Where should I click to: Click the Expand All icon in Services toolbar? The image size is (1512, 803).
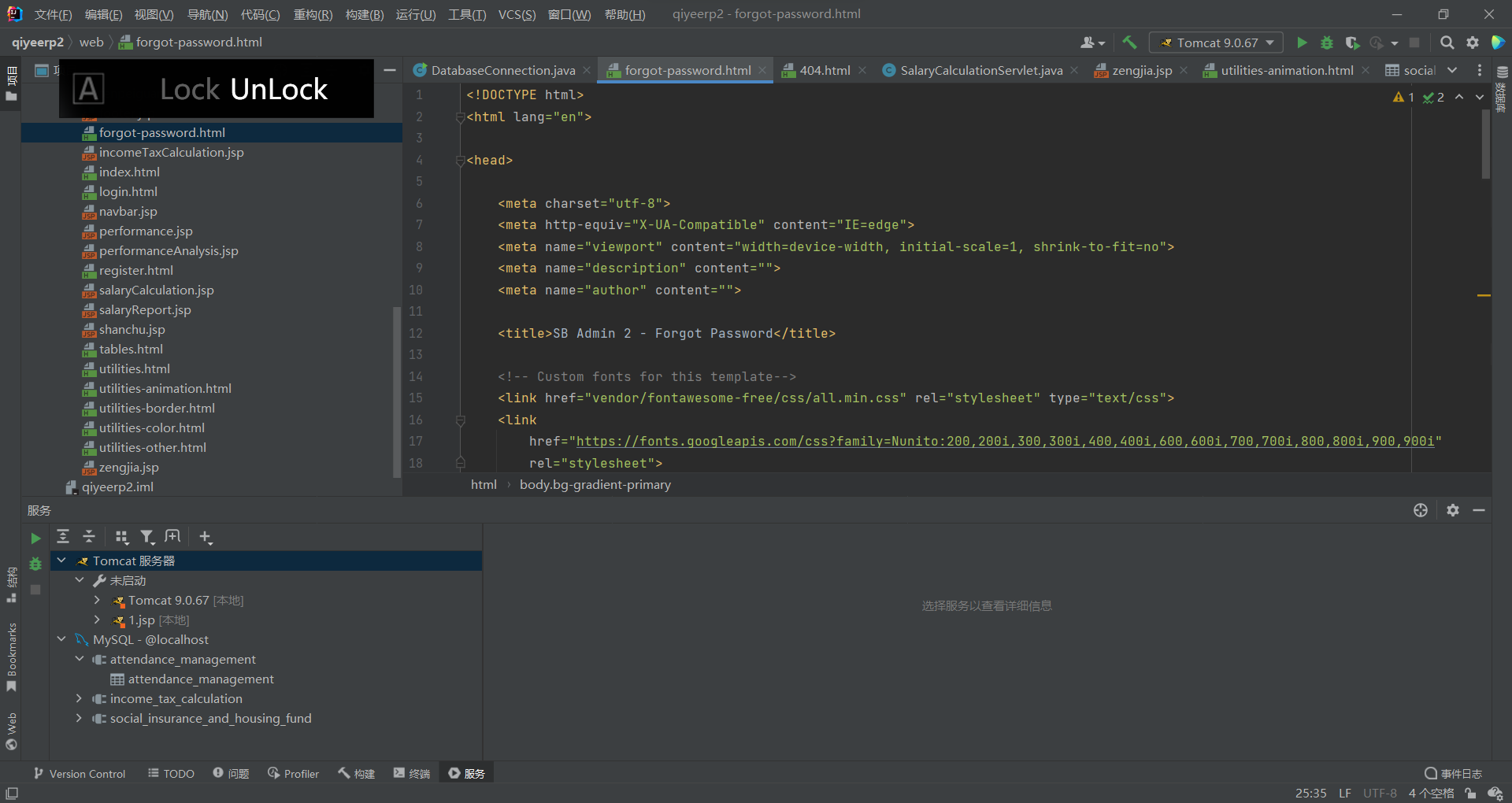(63, 537)
